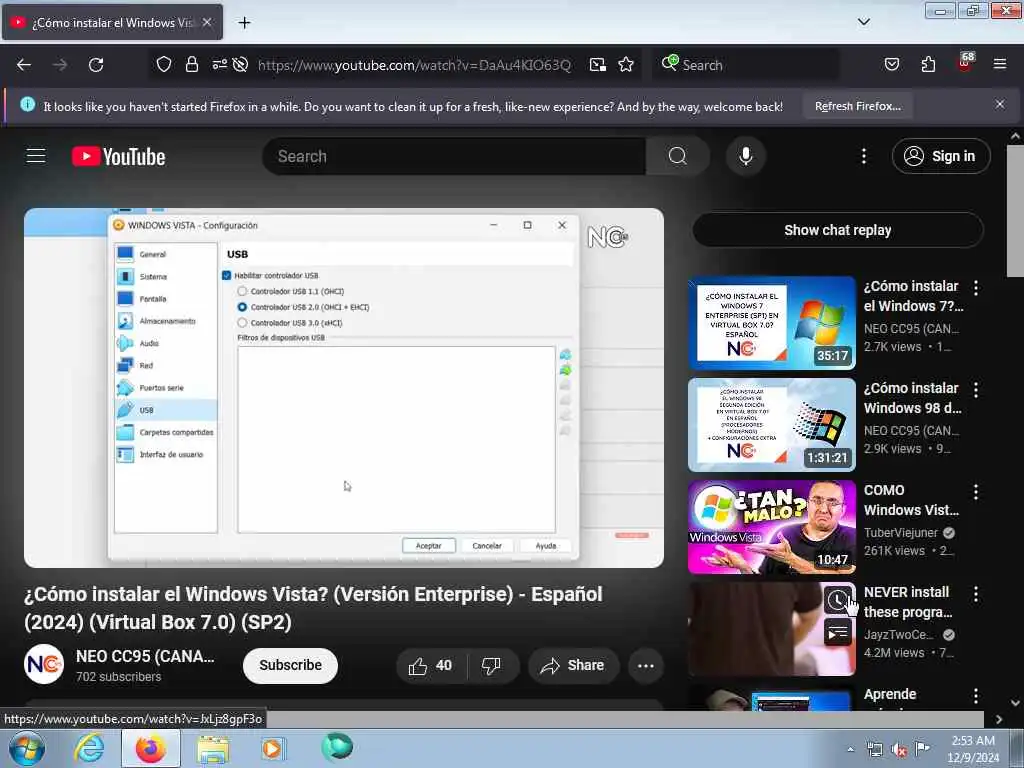Click the page vertical scrollbar thumb
This screenshot has width=1024, height=768.
1014,210
